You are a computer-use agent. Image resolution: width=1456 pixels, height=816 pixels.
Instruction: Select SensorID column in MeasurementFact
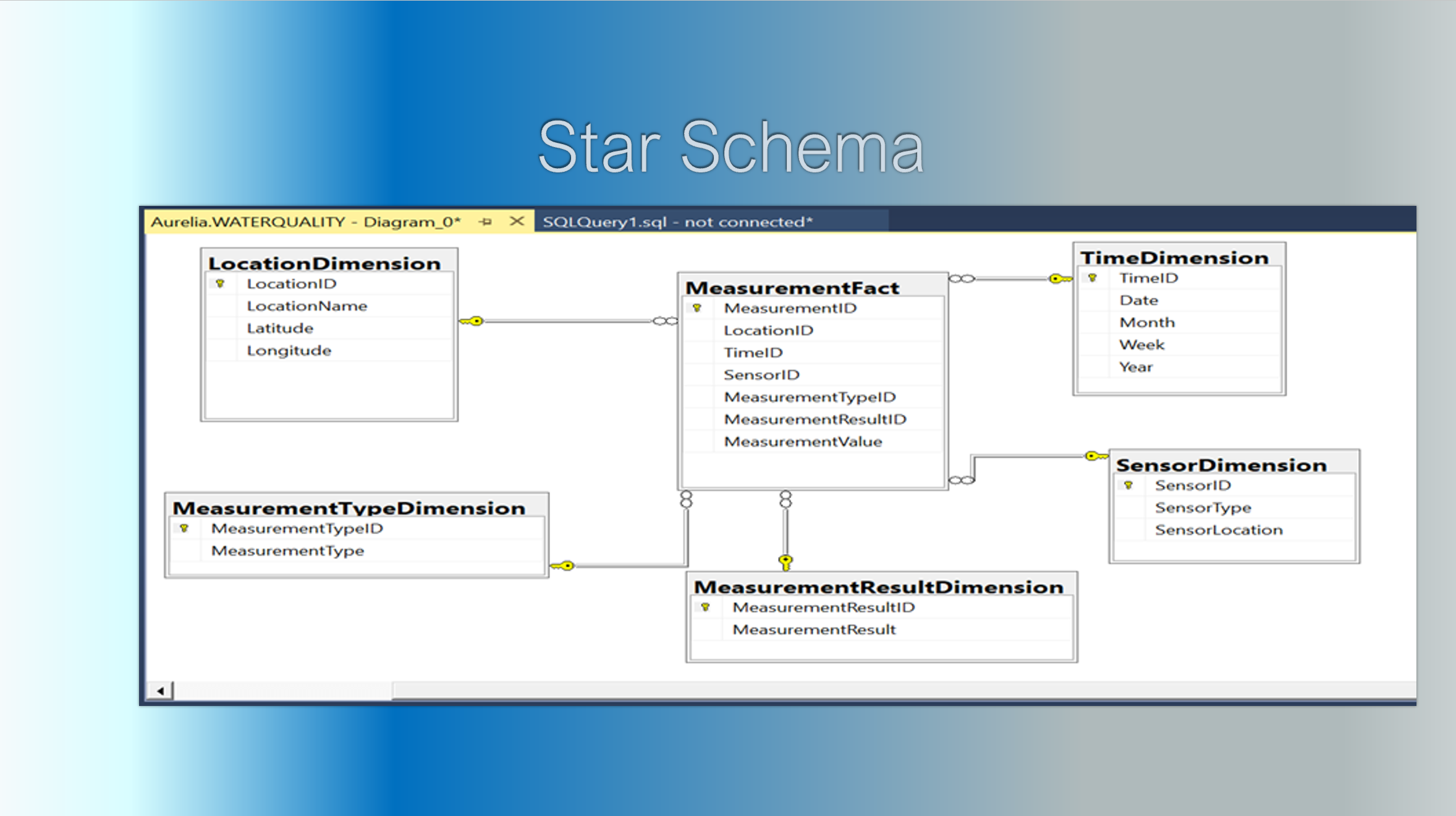[x=813, y=375]
